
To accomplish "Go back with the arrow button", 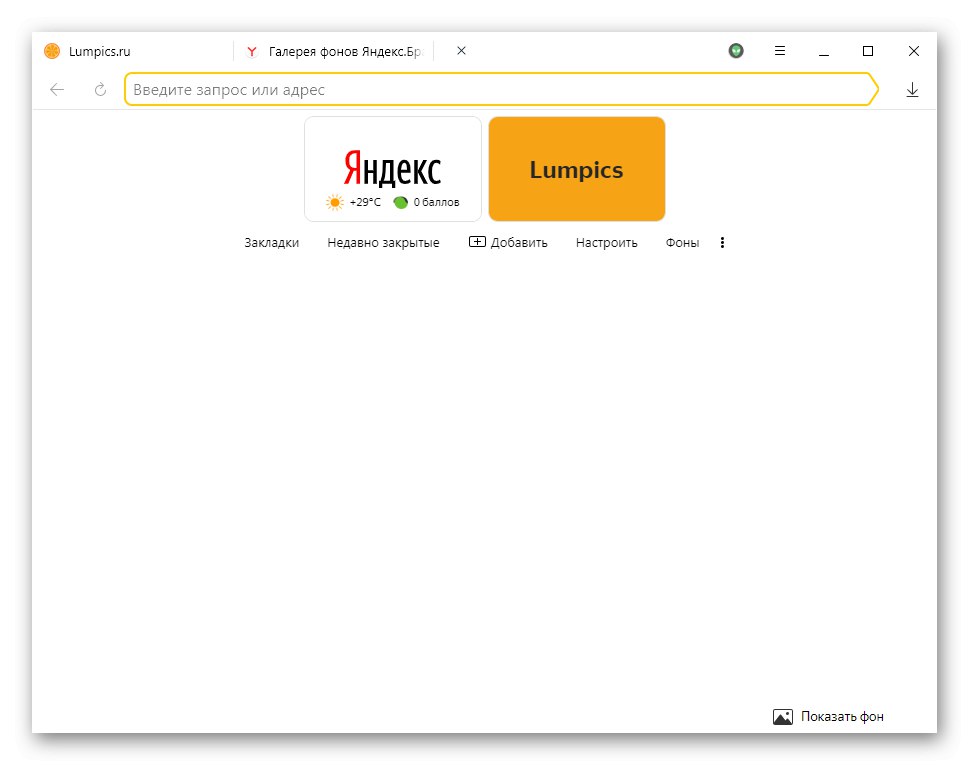I will 57,90.
